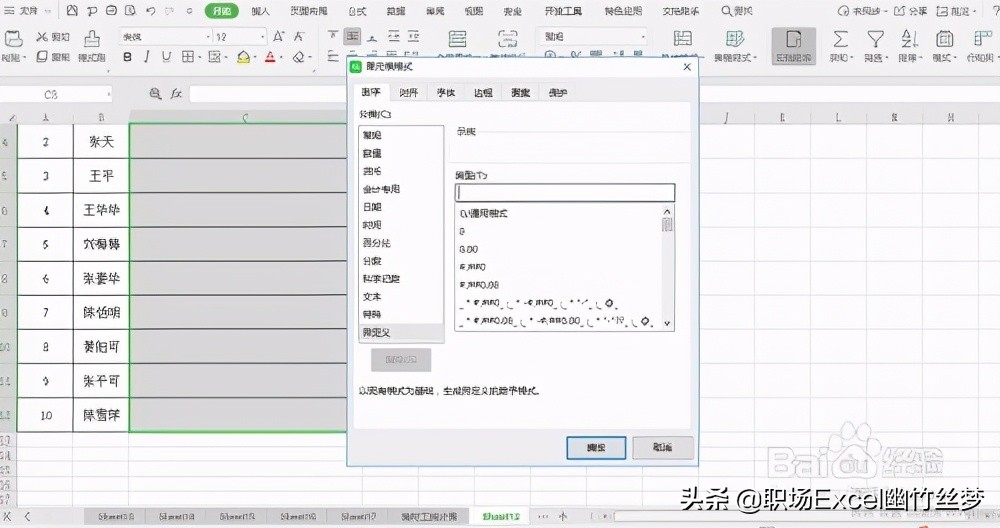The height and width of the screenshot is (528, 1000).
Task: Click the Cut scissors icon
Action: pos(42,37)
